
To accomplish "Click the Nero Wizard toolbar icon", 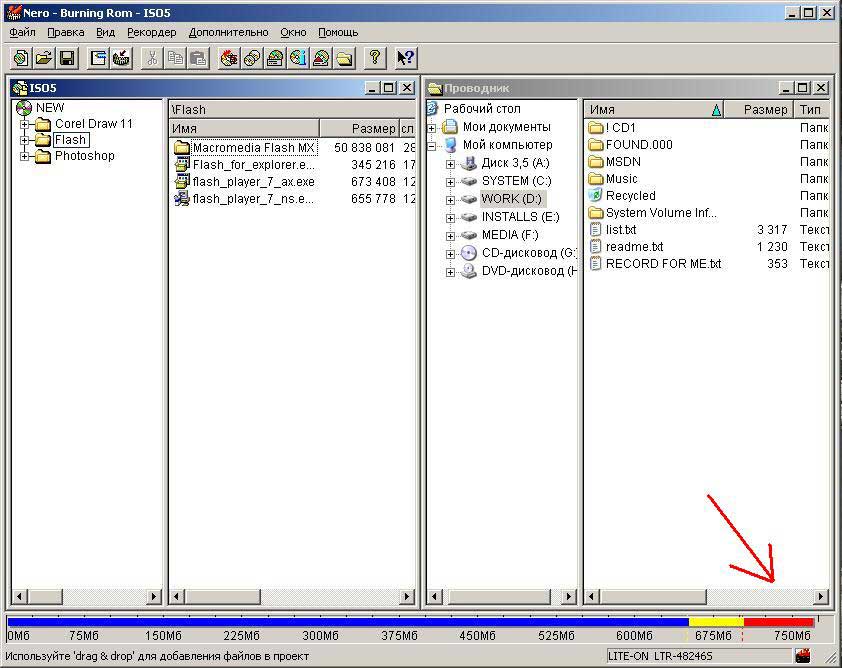I will pyautogui.click(x=121, y=57).
